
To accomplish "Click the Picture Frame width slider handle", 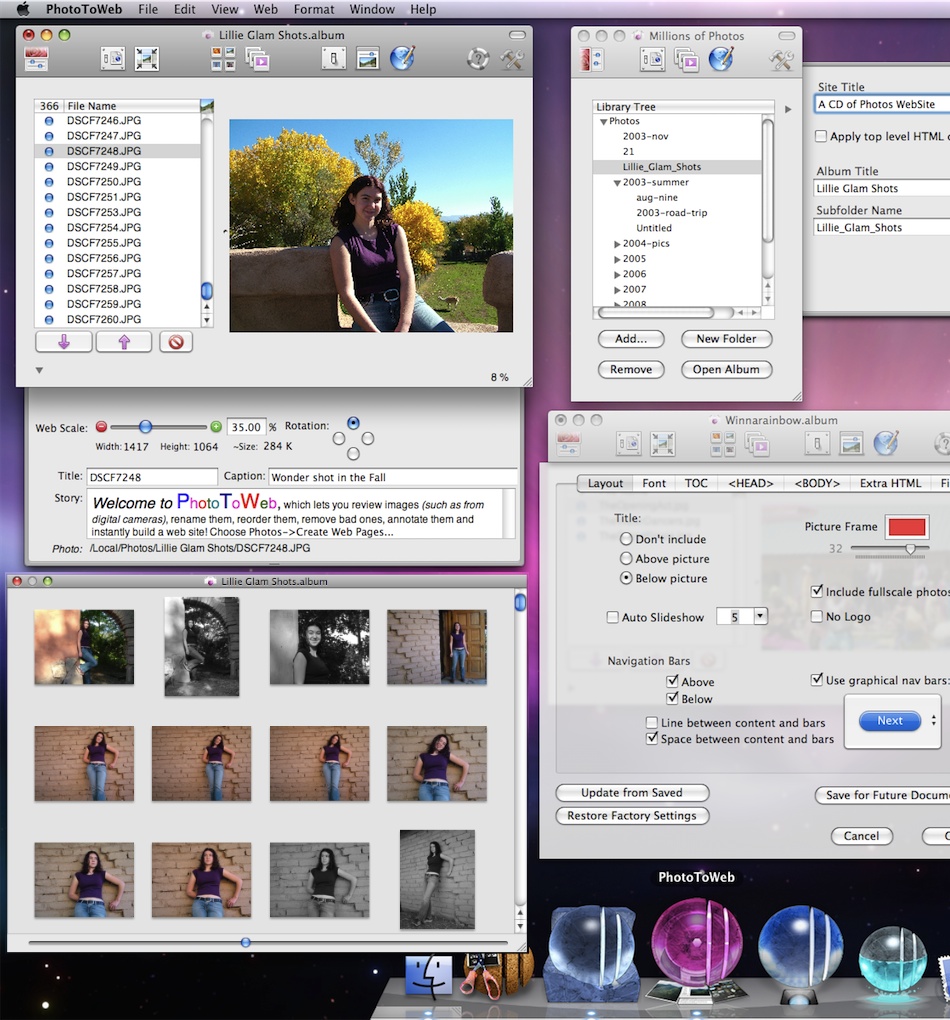I will pos(910,549).
